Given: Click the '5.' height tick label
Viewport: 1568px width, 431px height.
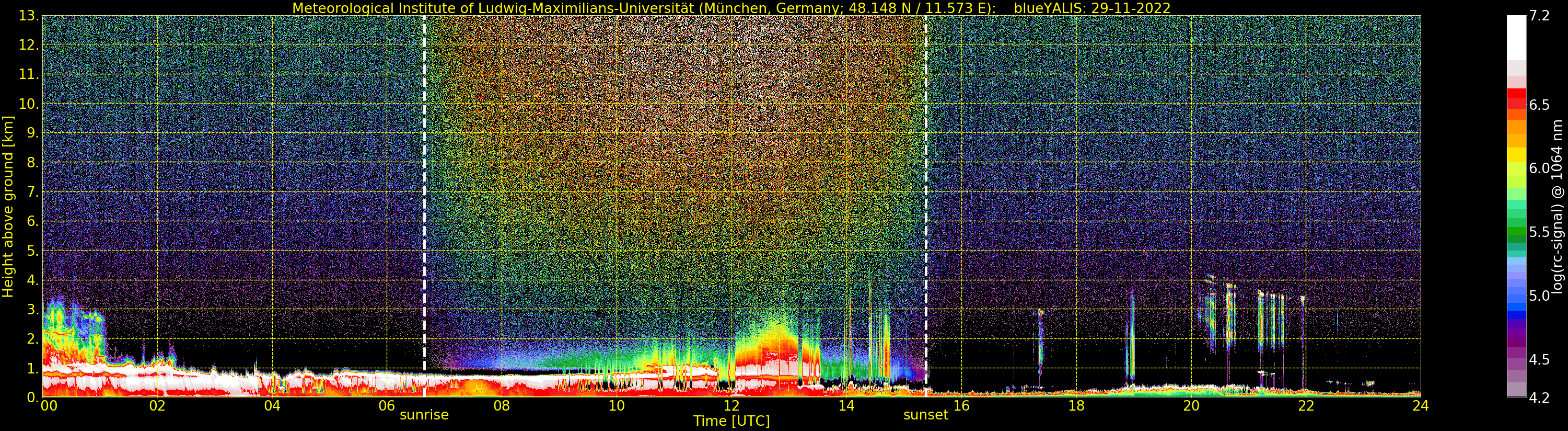Looking at the screenshot, I should 33,251.
